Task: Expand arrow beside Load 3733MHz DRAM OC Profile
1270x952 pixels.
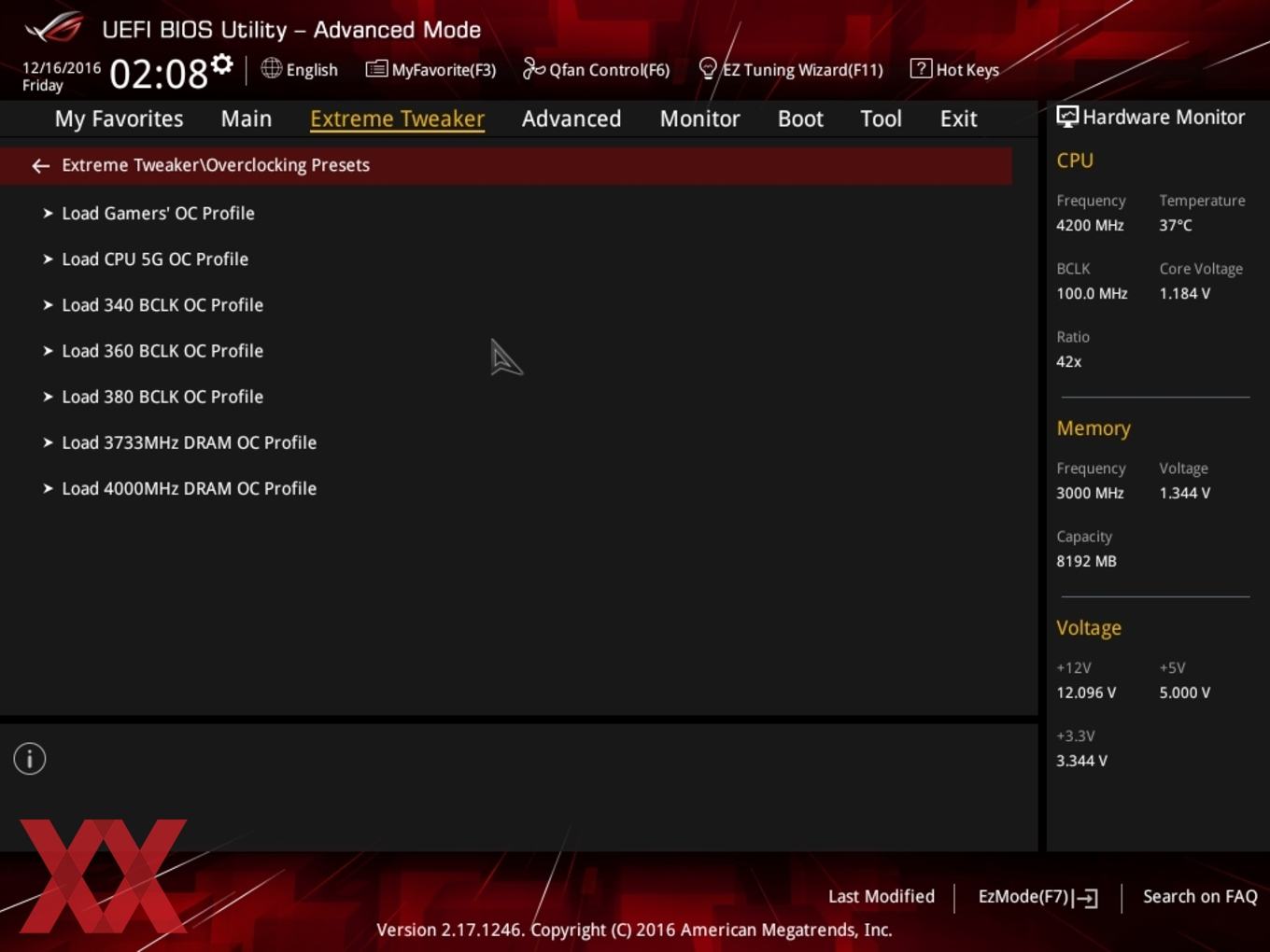Action: [x=48, y=441]
